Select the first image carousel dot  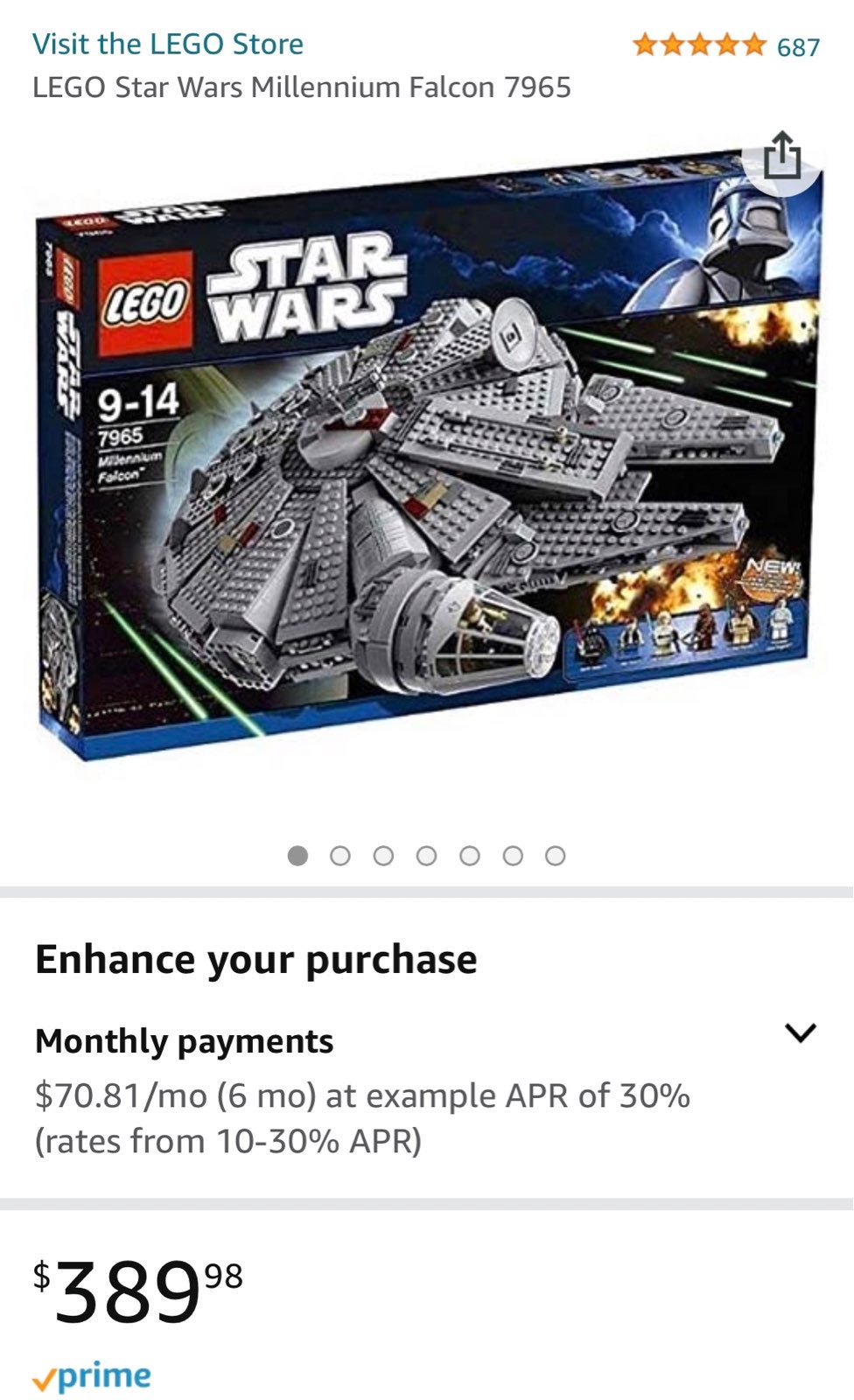(297, 855)
